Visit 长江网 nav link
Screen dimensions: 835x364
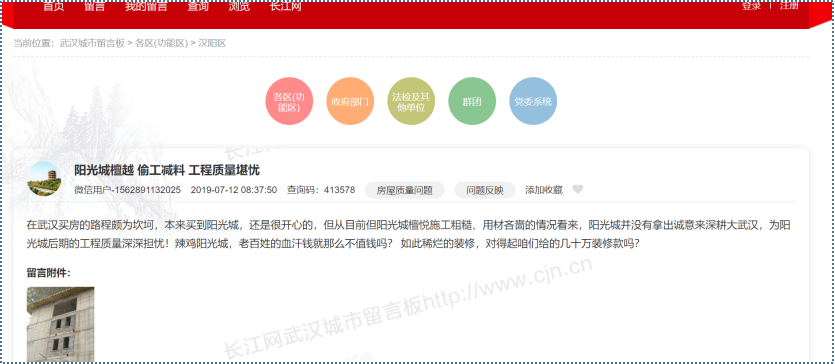click(x=286, y=7)
